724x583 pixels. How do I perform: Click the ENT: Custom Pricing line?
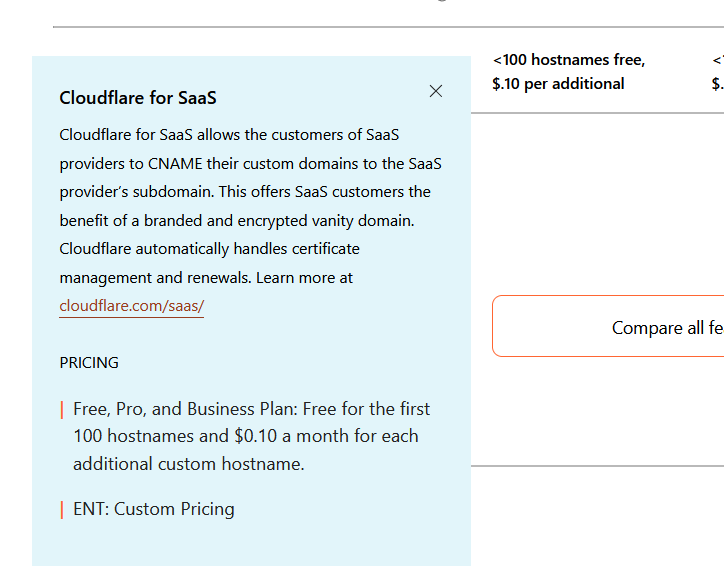(154, 509)
